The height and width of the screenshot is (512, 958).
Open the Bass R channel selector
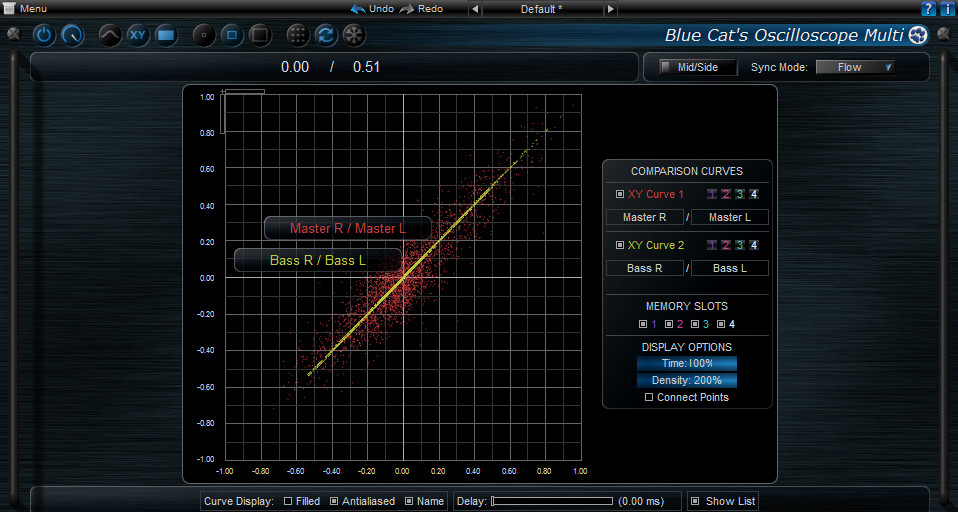[x=645, y=268]
